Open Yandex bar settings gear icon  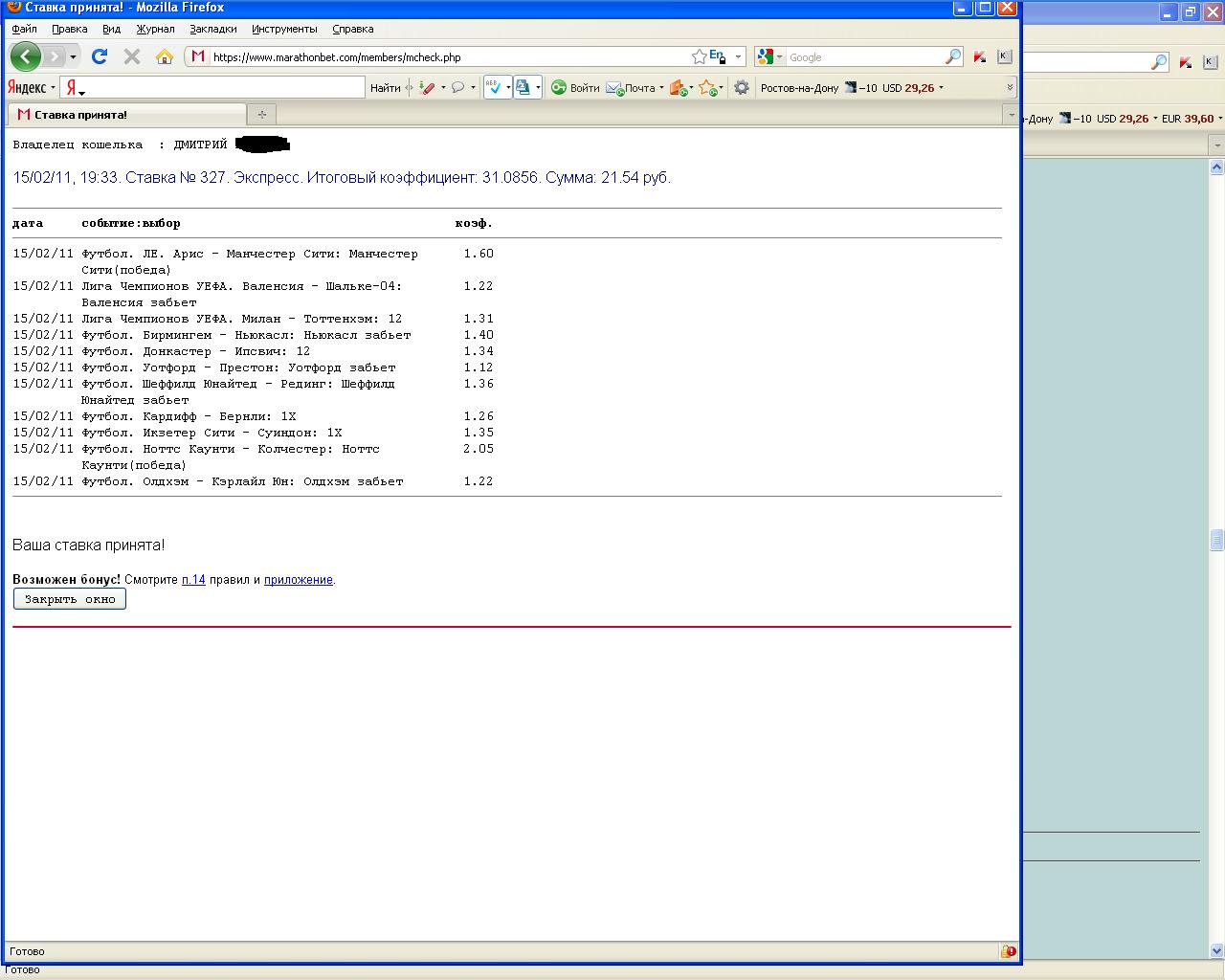742,88
